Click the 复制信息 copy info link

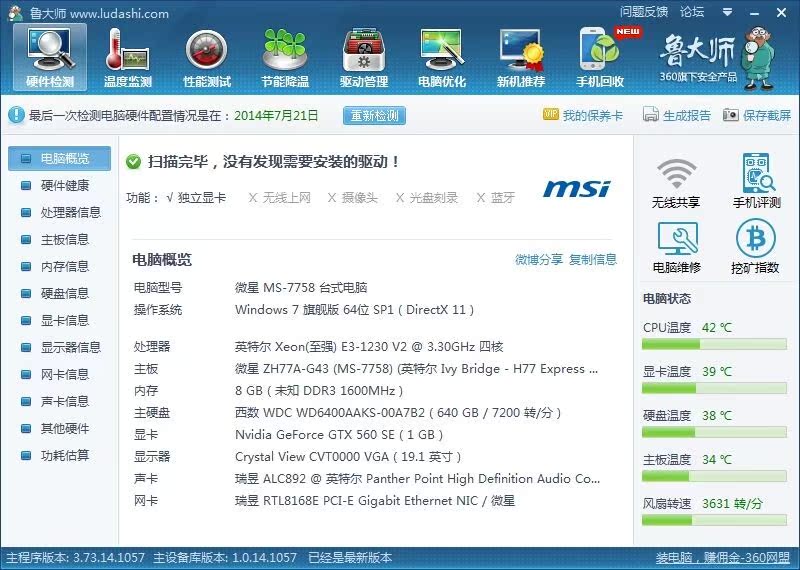(593, 260)
